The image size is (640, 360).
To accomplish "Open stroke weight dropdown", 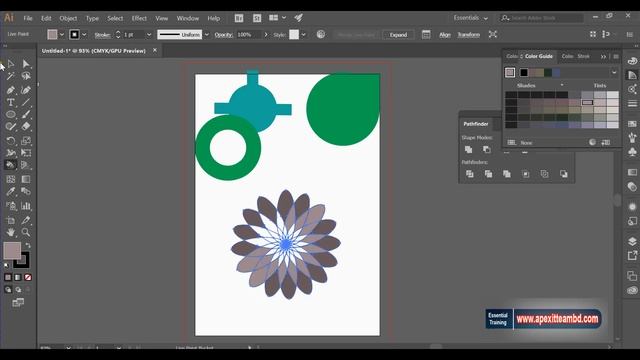I will 149,35.
